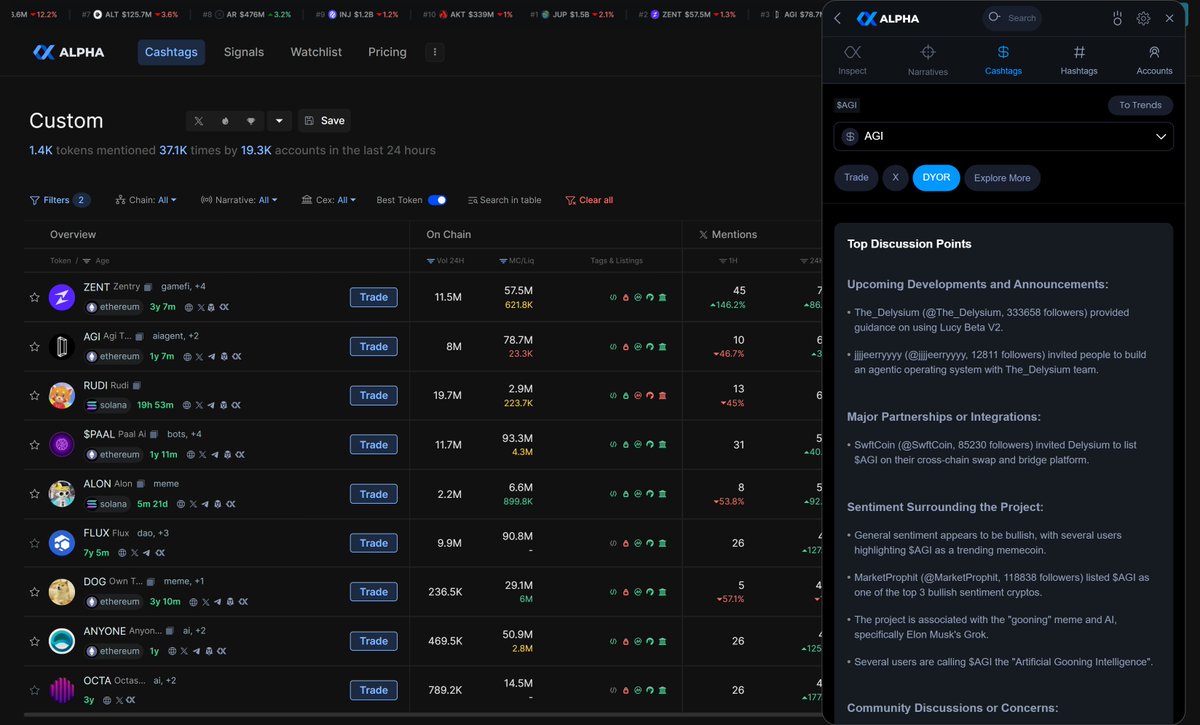Click the hand icon in side panel header
Image resolution: width=1200 pixels, height=725 pixels.
1117,18
